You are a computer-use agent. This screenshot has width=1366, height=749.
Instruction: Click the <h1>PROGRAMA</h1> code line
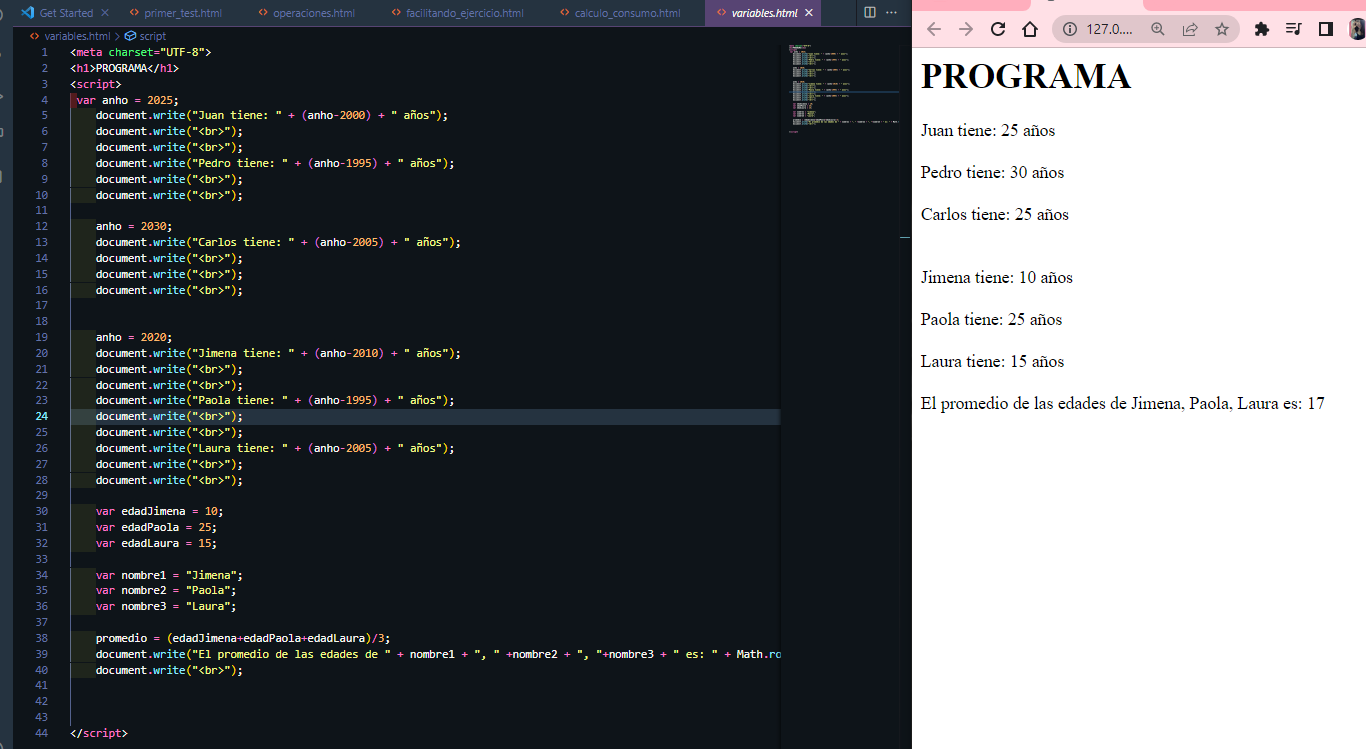point(124,67)
